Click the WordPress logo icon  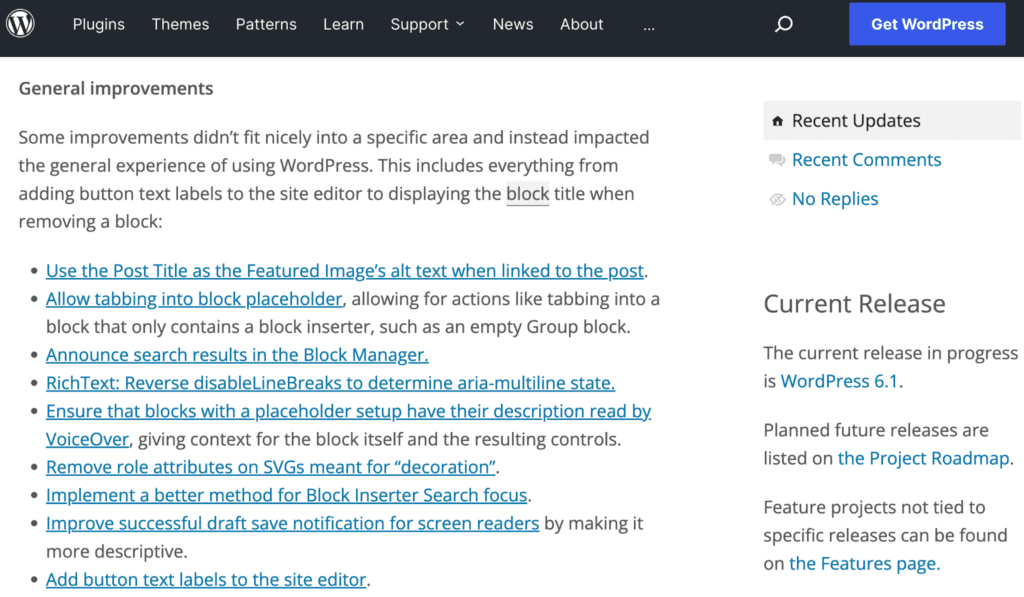21,24
